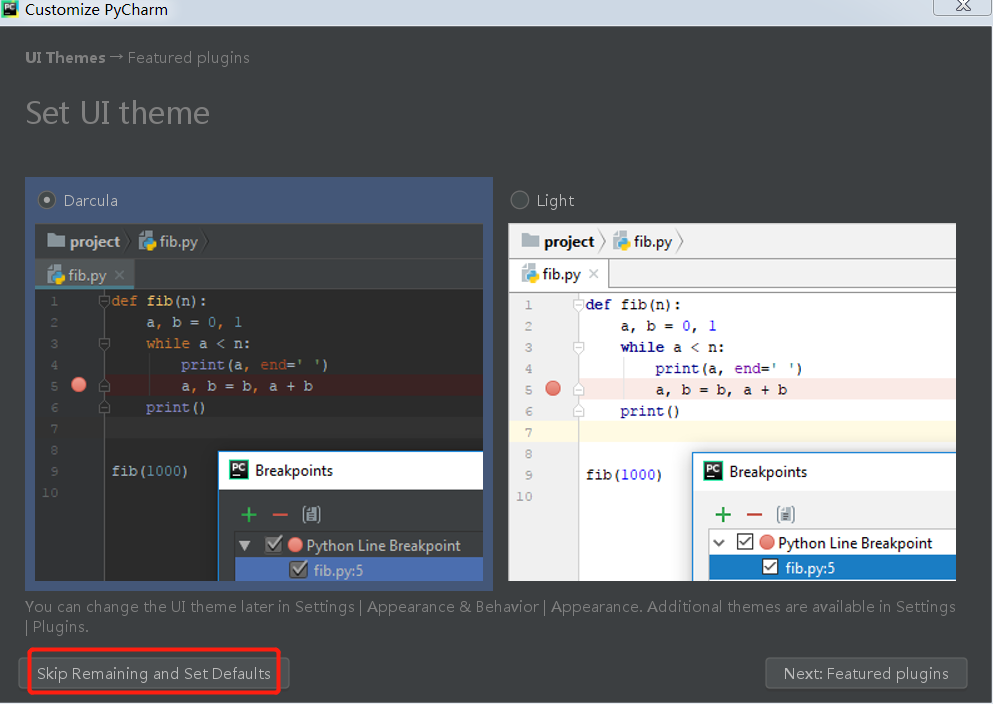993x704 pixels.
Task: Go to Next: Featured plugins
Action: 866,673
